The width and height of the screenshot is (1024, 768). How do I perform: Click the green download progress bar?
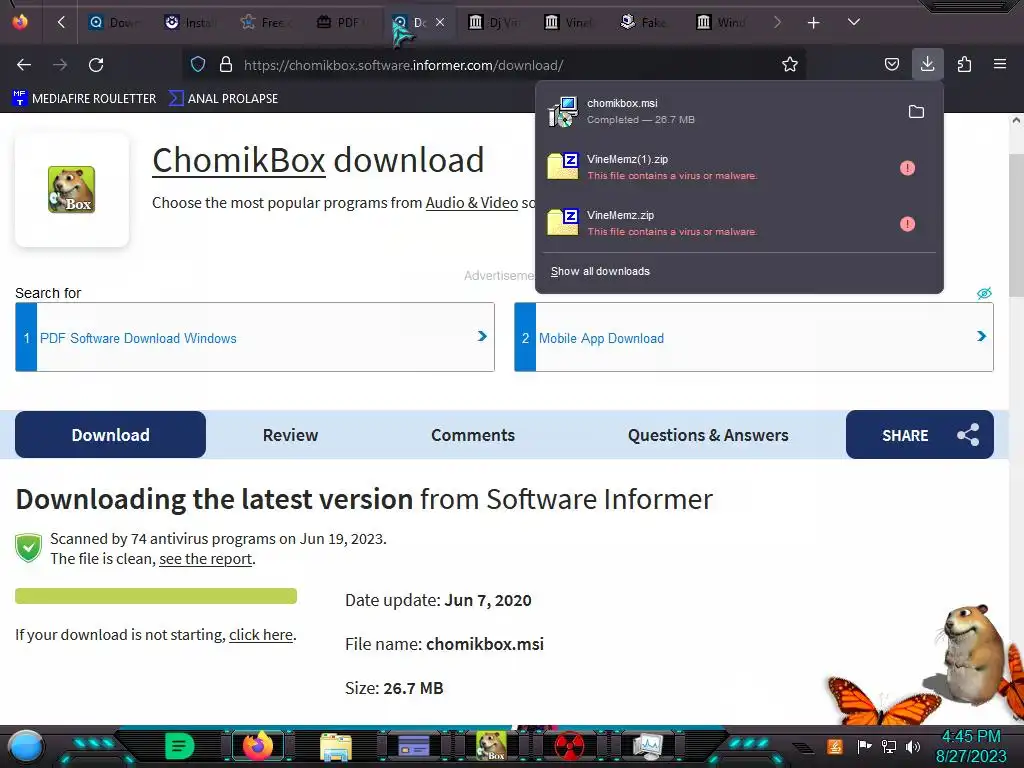tap(156, 596)
